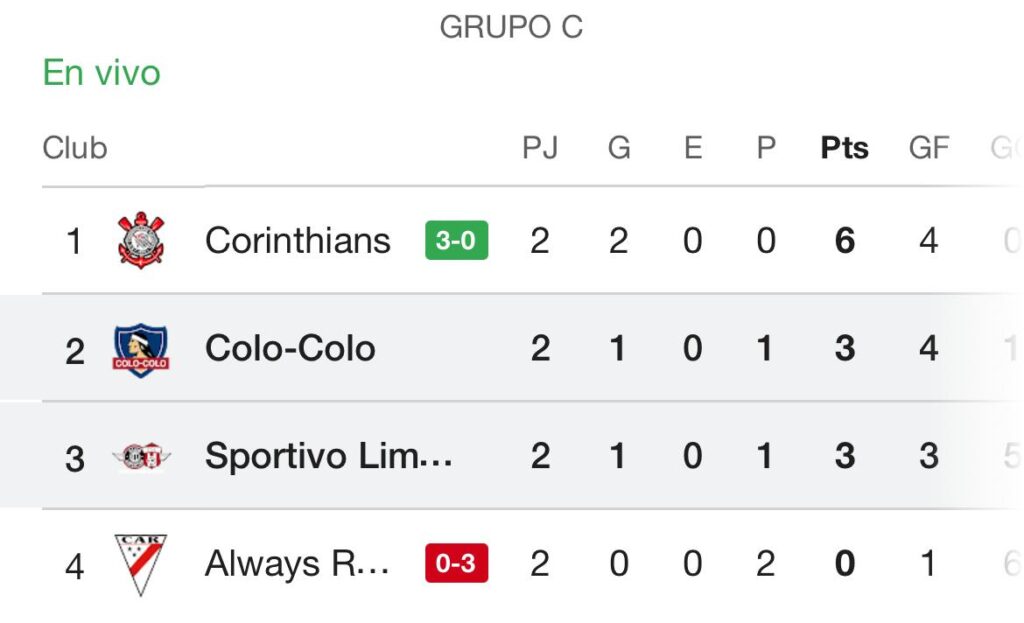
Task: Open the Sportivo Lim… team row
Action: click(x=512, y=455)
